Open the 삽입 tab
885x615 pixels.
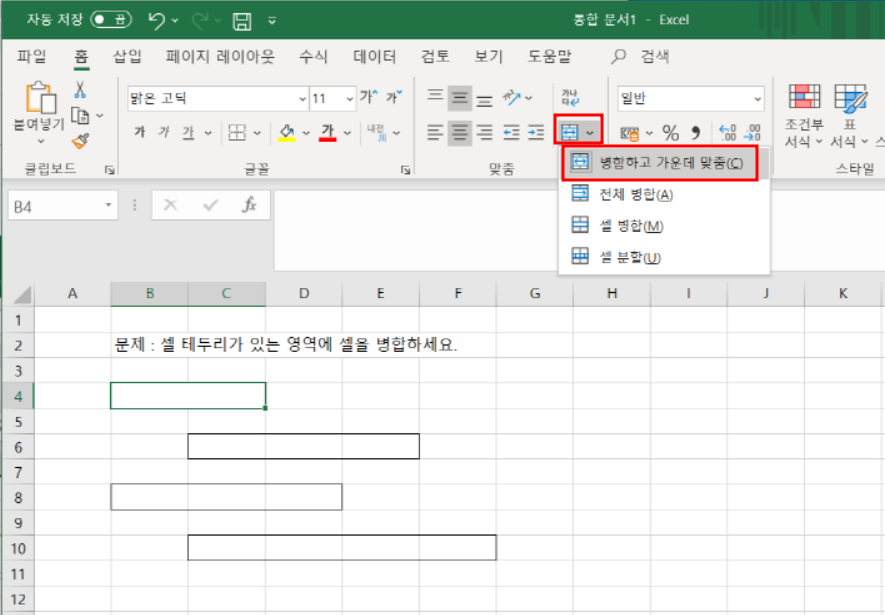click(127, 56)
